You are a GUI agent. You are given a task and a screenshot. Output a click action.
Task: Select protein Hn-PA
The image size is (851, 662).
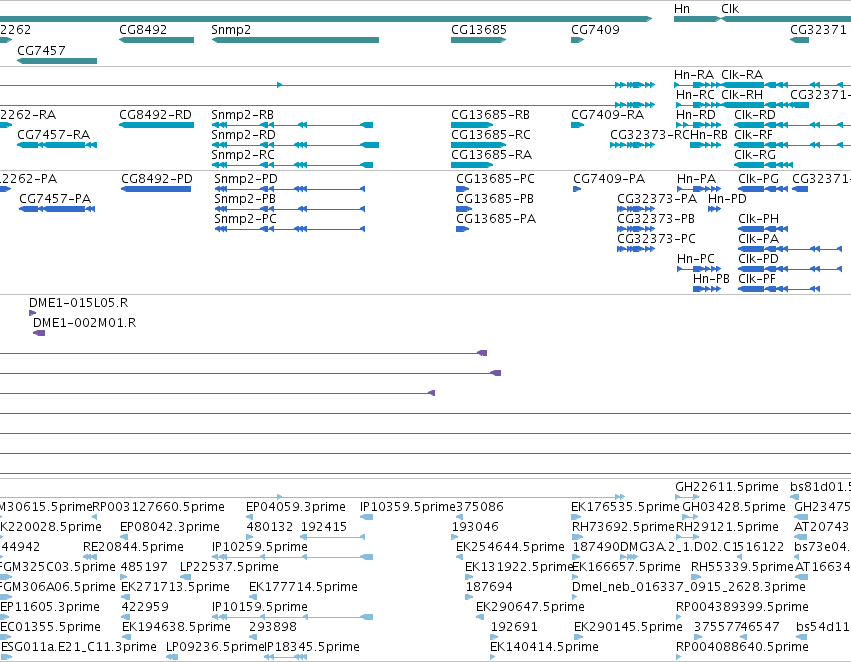696,179
